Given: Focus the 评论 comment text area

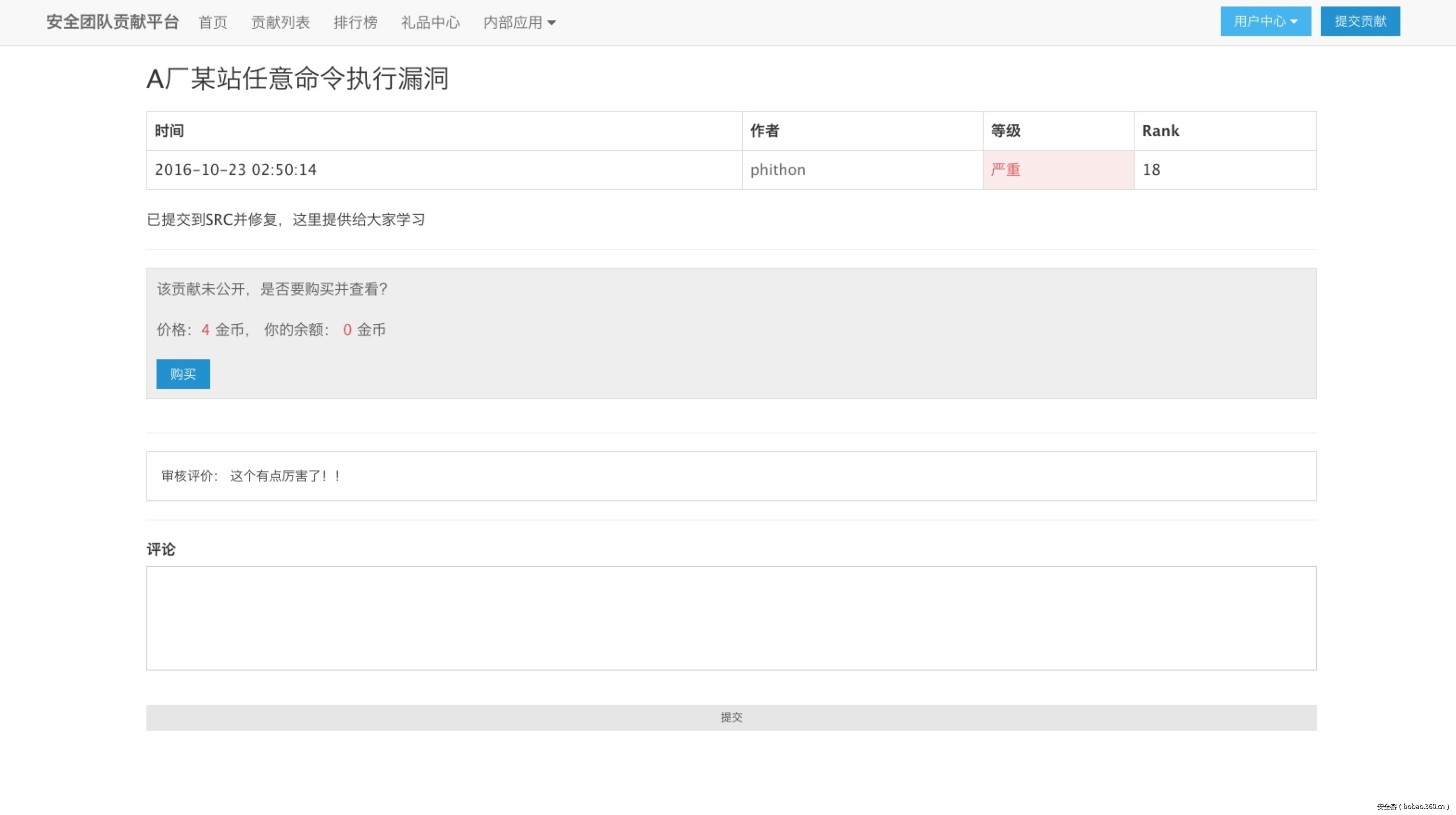Looking at the screenshot, I should [731, 618].
